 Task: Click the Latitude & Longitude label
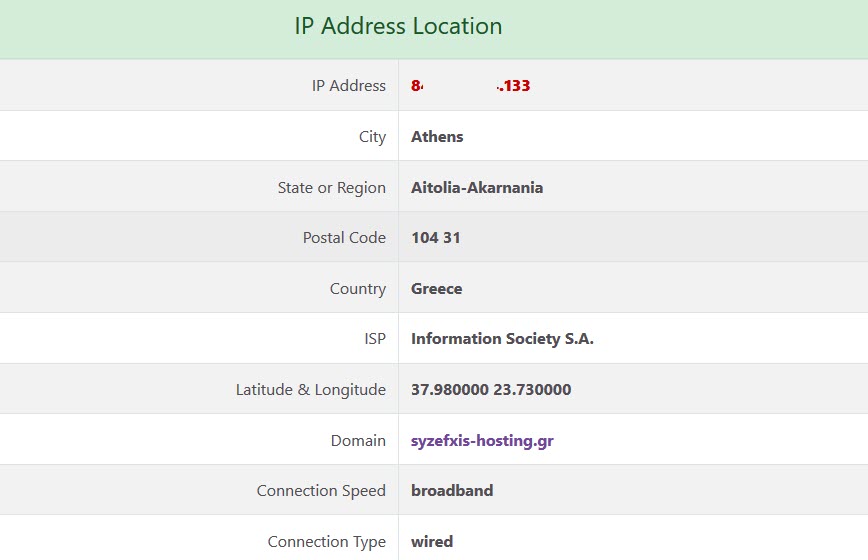point(311,390)
